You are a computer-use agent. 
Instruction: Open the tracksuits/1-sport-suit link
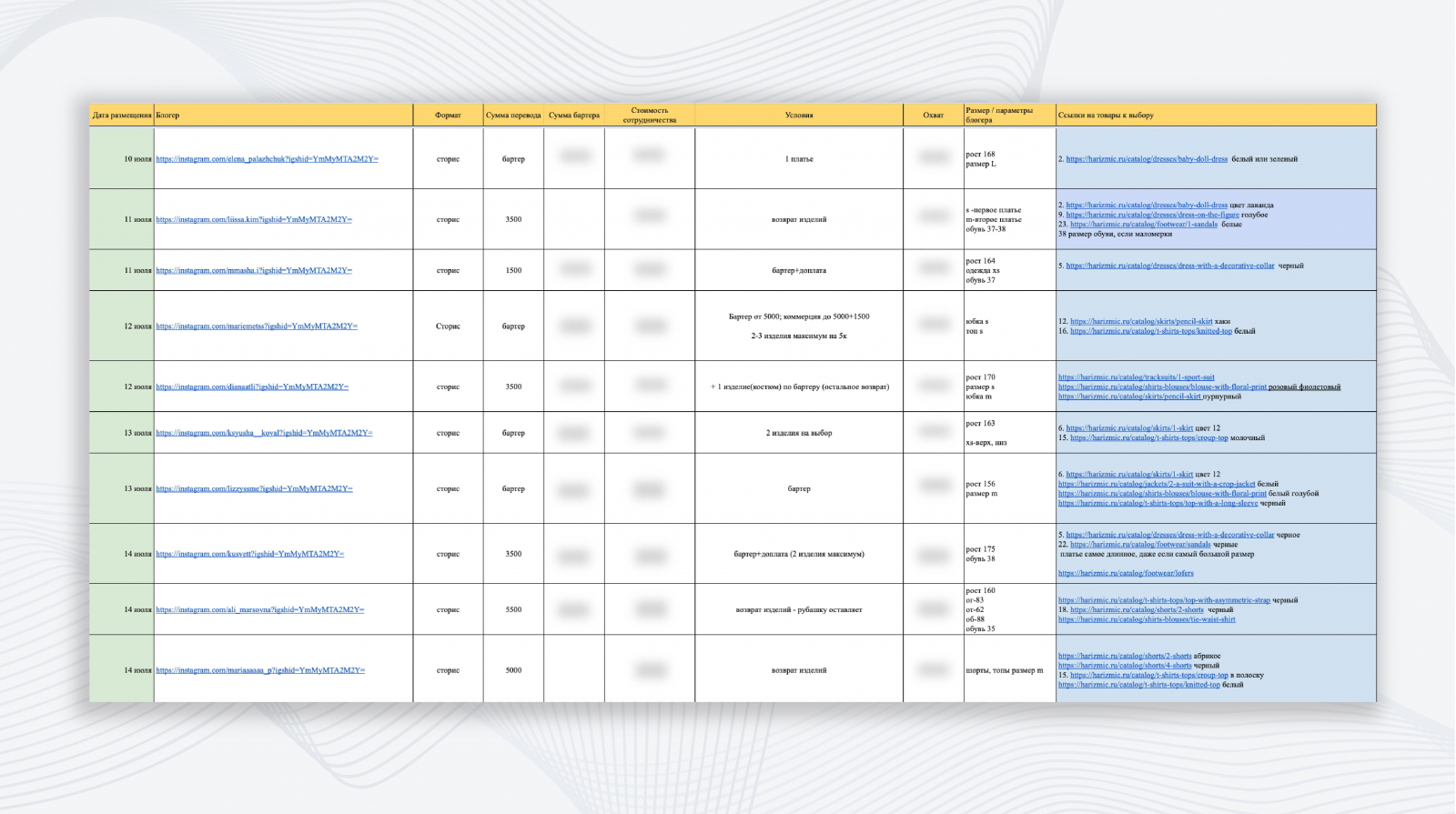1137,377
